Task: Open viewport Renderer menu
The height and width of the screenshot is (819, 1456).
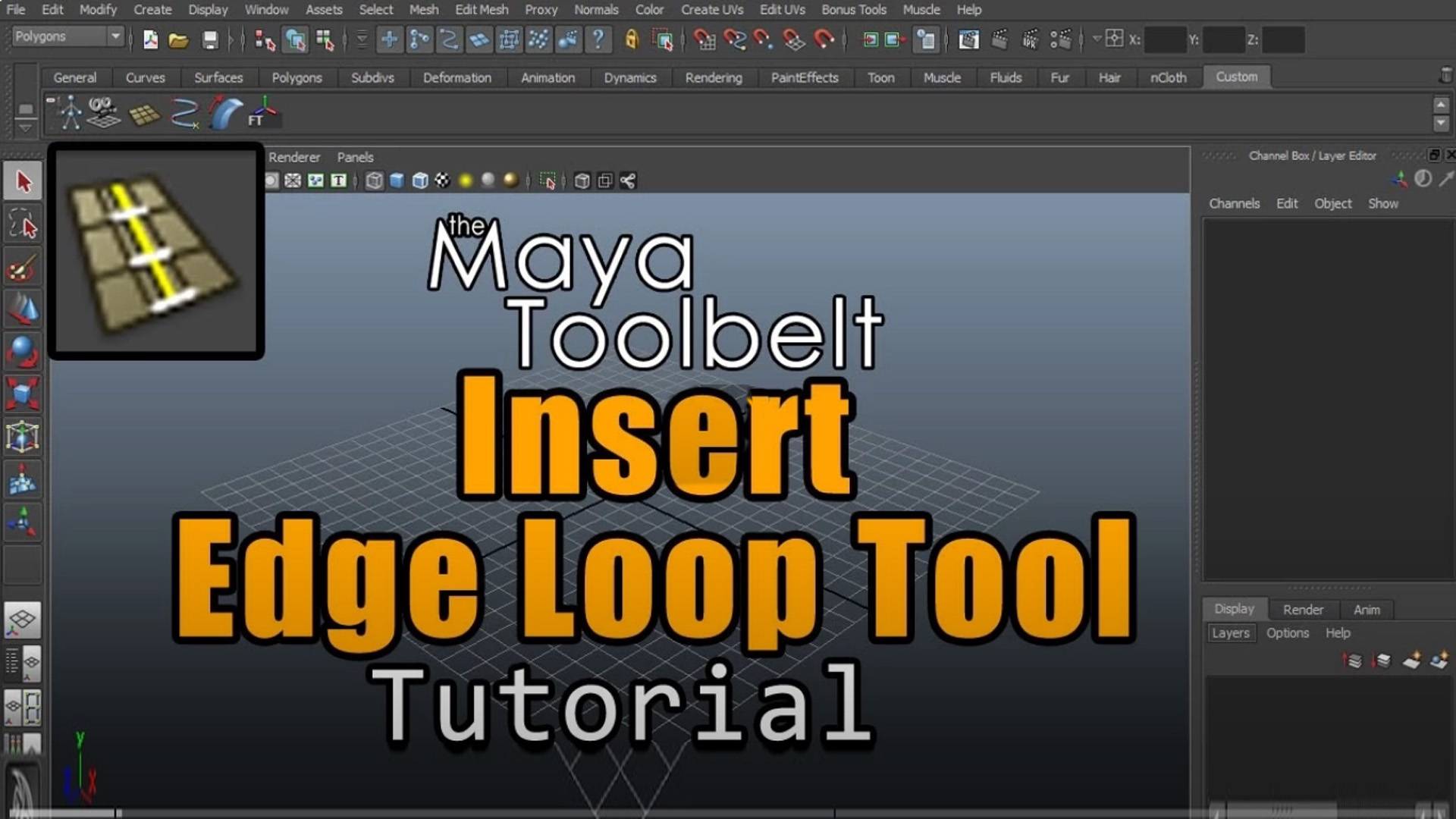Action: tap(294, 157)
